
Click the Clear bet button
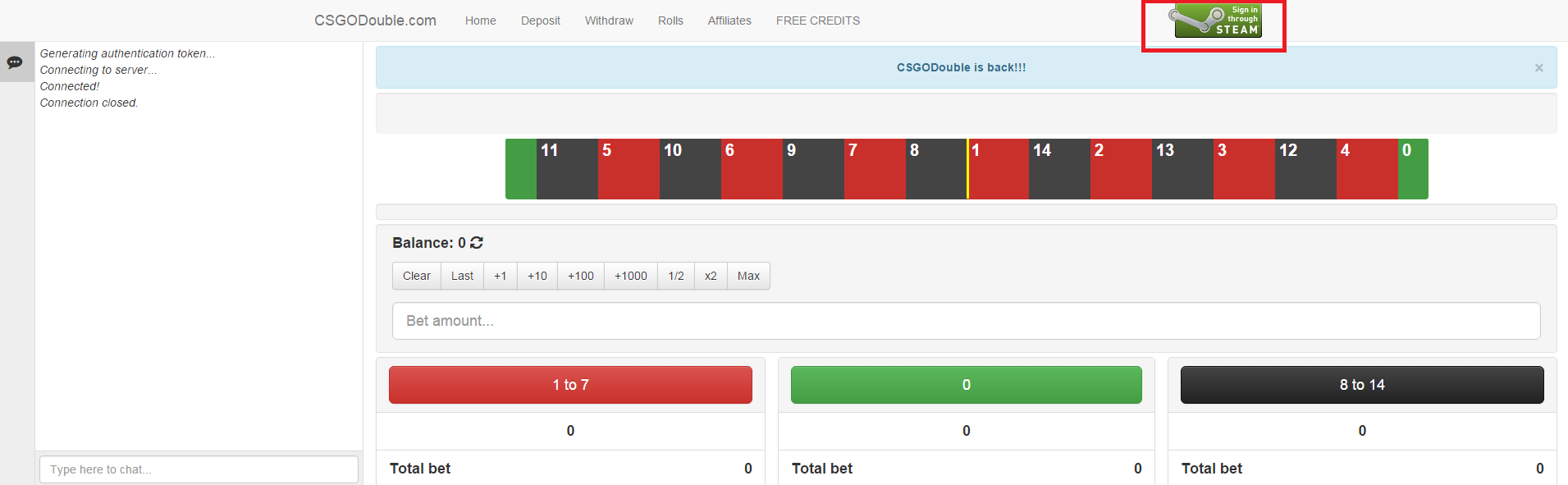coord(417,276)
